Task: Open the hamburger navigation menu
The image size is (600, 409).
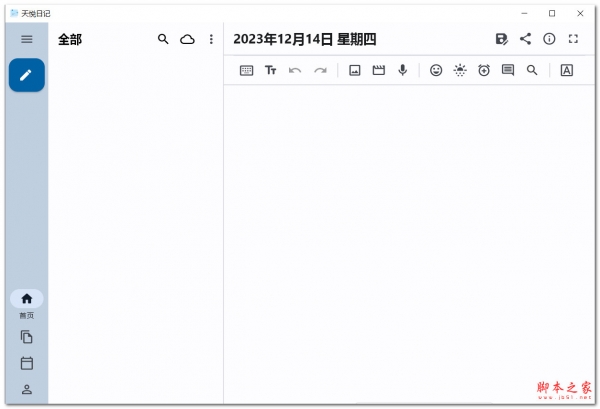Action: (x=26, y=39)
